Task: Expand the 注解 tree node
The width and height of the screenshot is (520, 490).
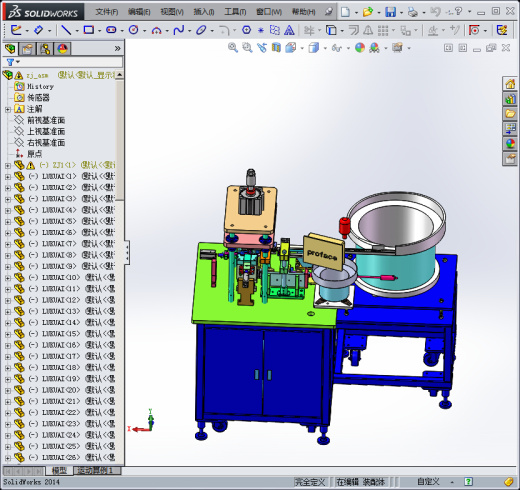Action: click(x=8, y=109)
